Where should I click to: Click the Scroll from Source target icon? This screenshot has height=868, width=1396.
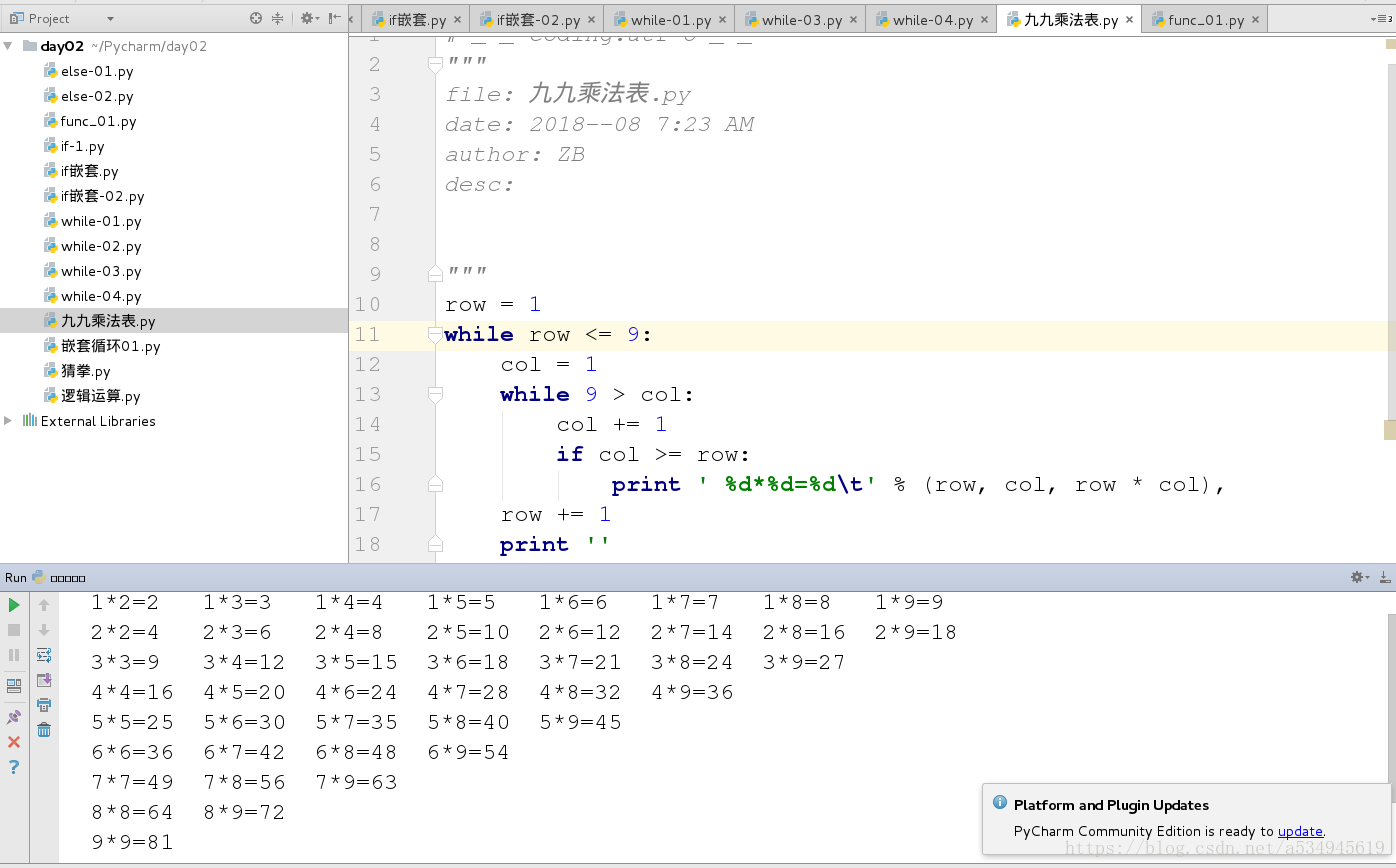pyautogui.click(x=256, y=18)
